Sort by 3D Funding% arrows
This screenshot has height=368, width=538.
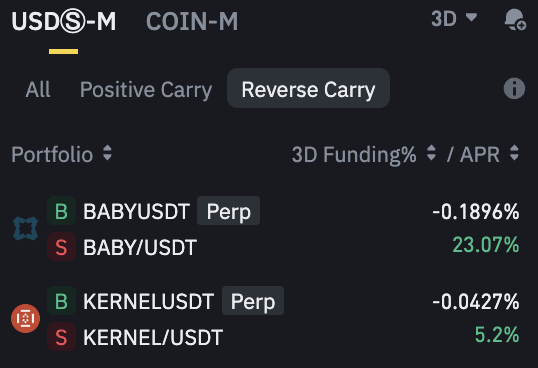point(431,153)
